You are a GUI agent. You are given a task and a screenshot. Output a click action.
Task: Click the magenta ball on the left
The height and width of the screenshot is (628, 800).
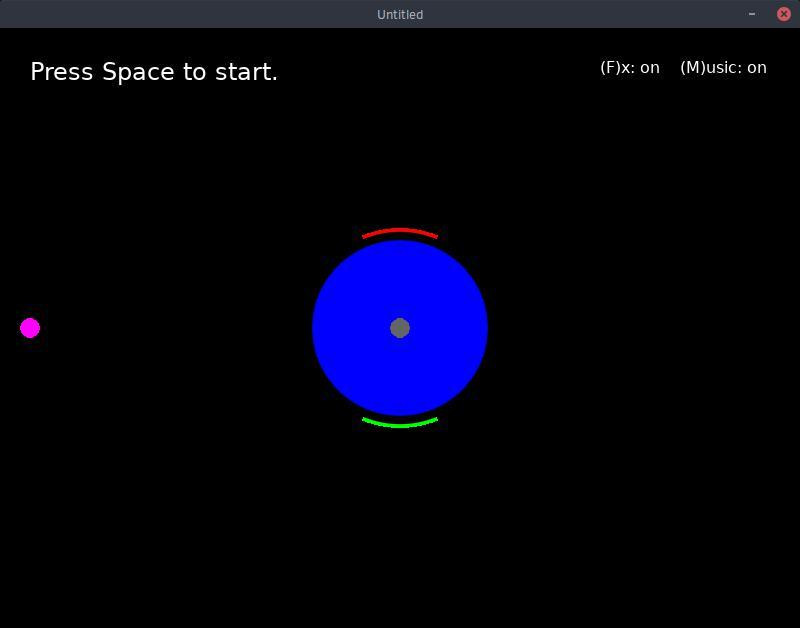(30, 328)
